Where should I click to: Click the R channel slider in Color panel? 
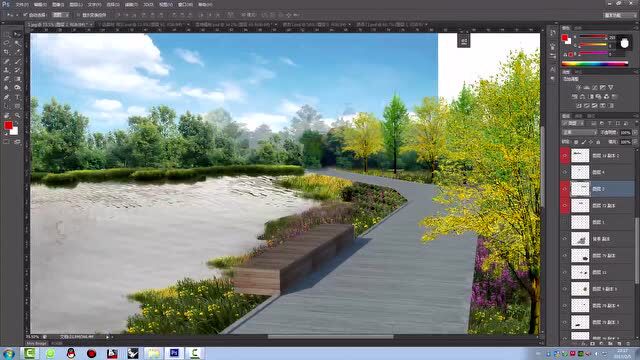[x=593, y=37]
